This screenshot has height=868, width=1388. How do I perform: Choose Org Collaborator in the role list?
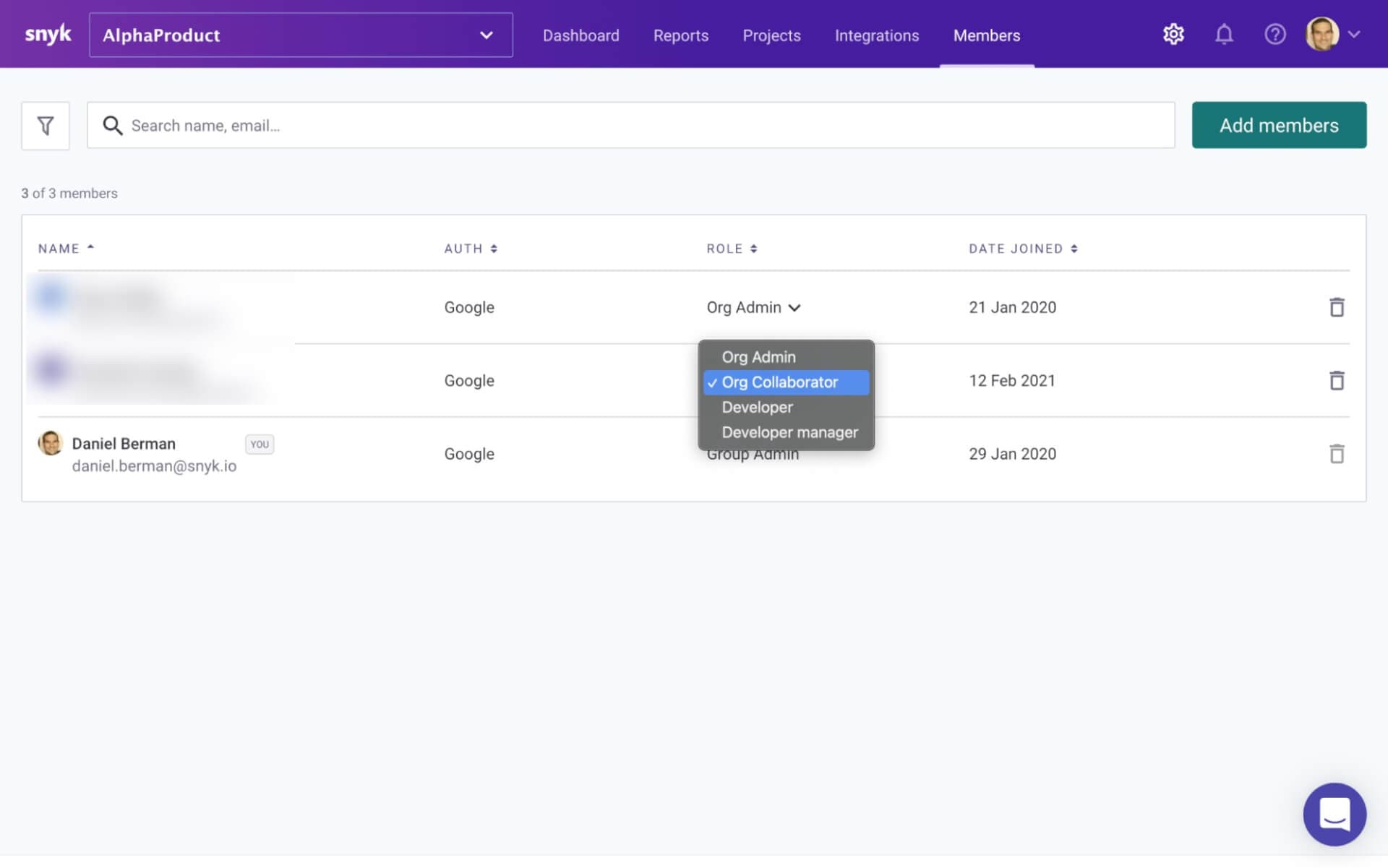tap(787, 382)
